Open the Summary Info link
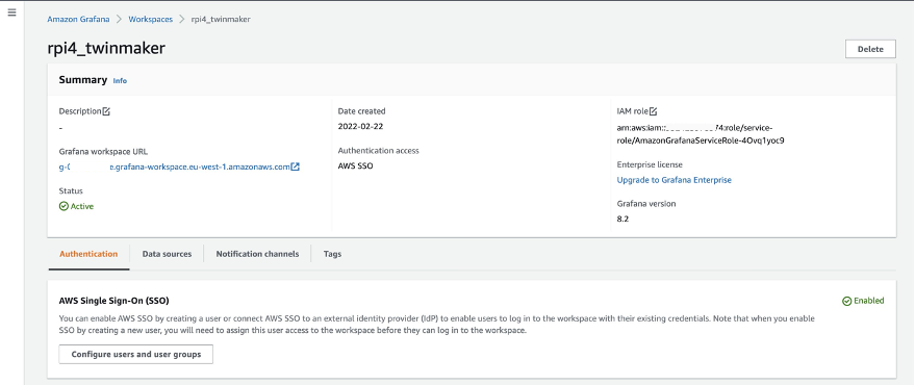The image size is (916, 385). tap(120, 81)
